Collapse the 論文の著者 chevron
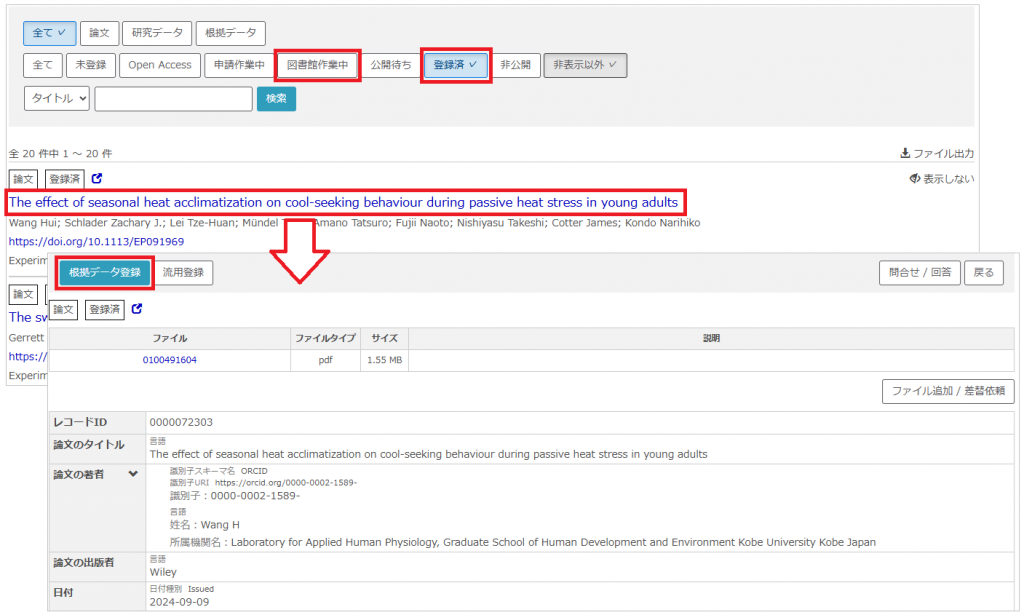Viewport: 1024px width, 615px height. (133, 474)
